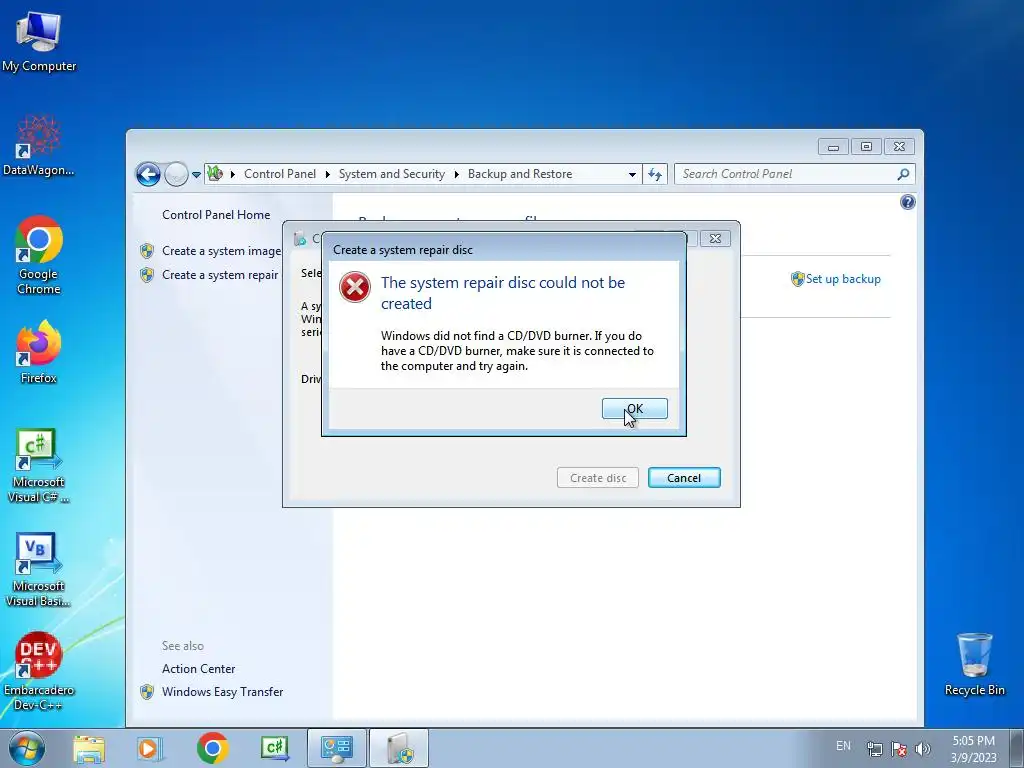Viewport: 1024px width, 768px height.
Task: Open Control Panel Home
Action: tap(216, 215)
